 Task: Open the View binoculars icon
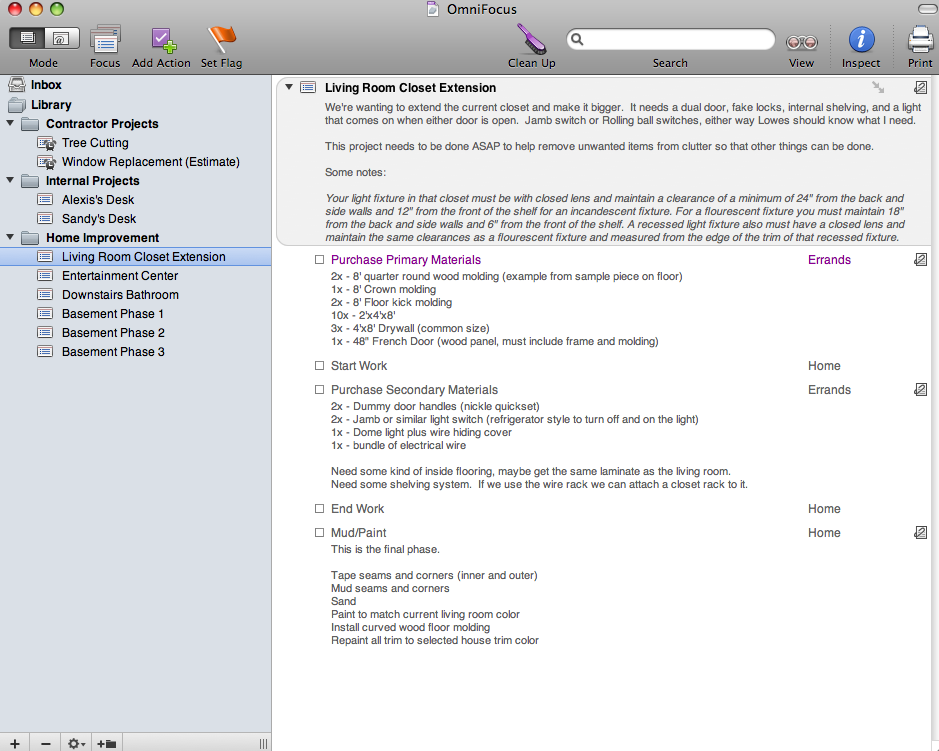click(x=801, y=42)
